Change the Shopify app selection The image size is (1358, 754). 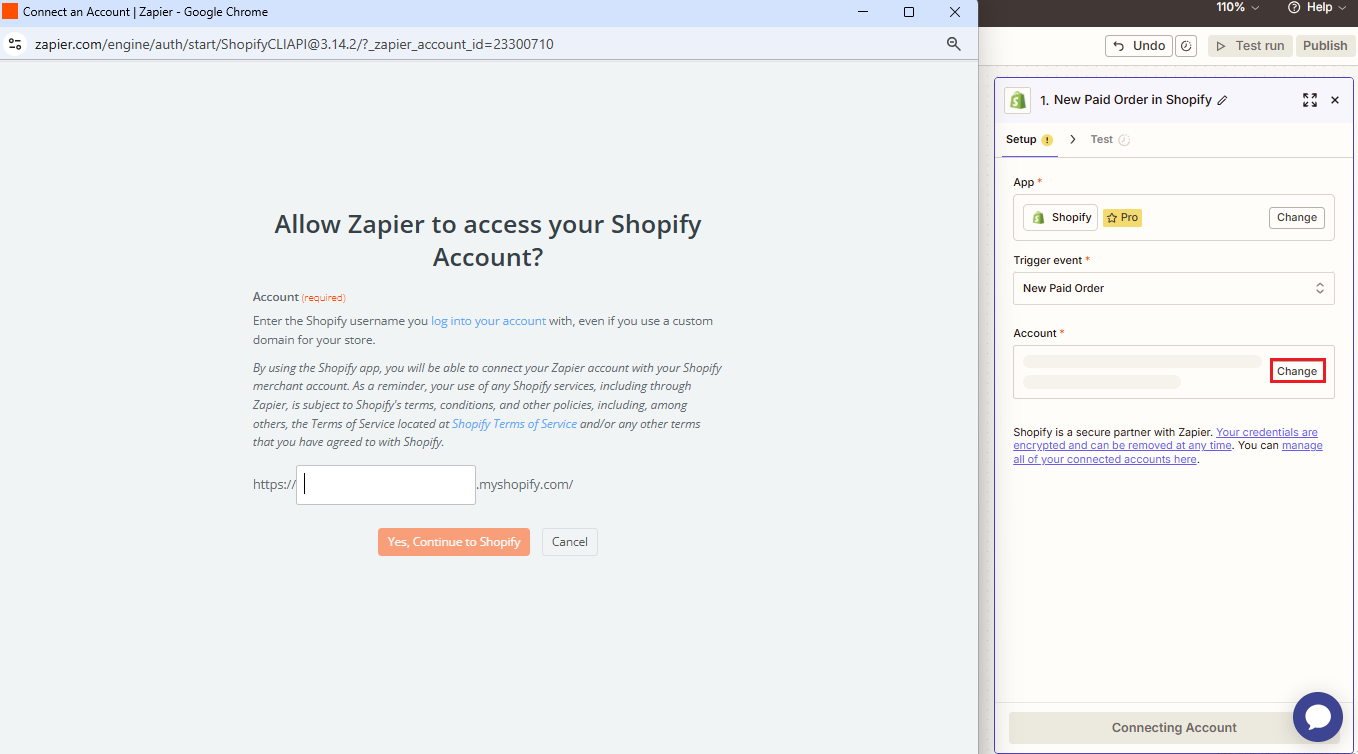point(1297,217)
